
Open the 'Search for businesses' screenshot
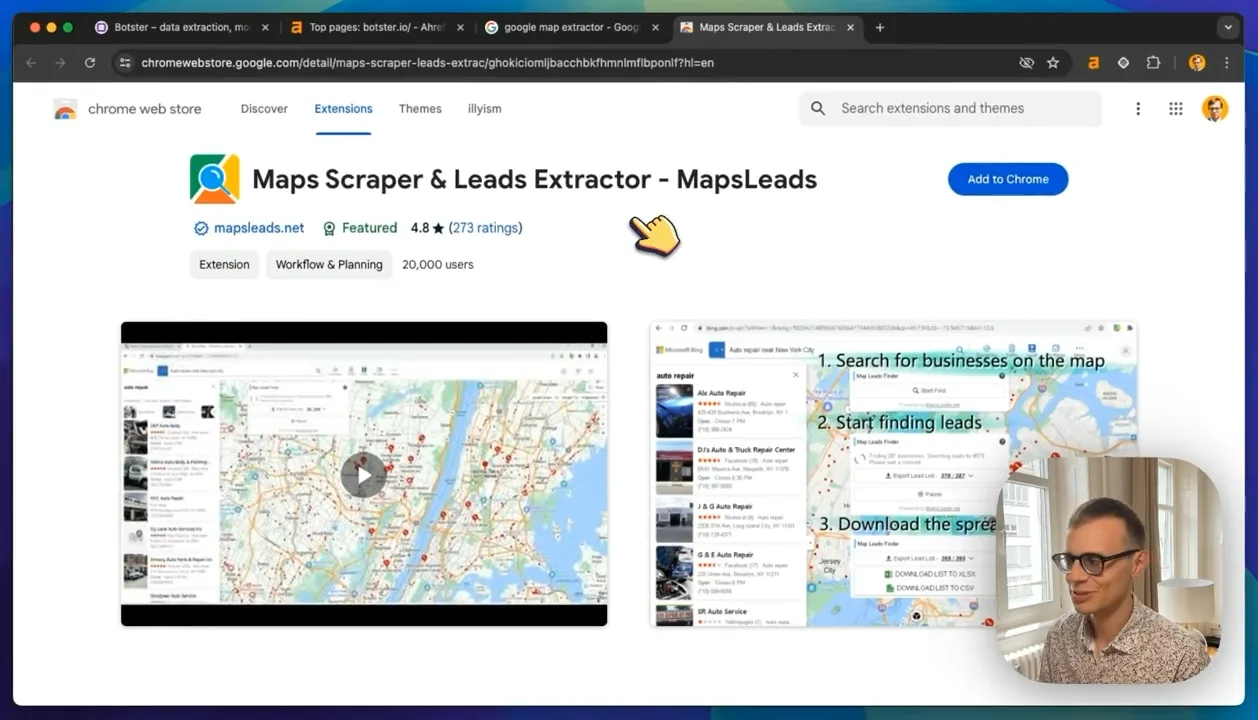click(893, 474)
